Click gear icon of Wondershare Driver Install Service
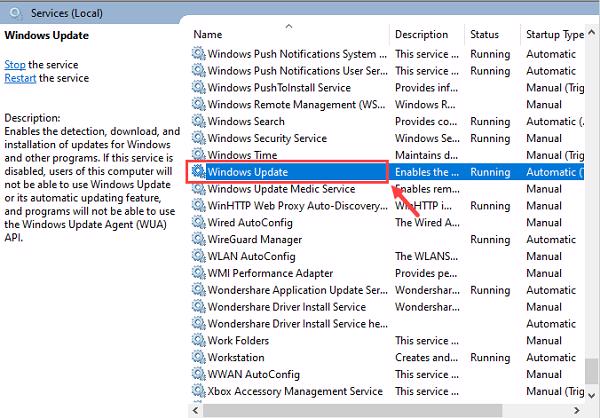 [199, 307]
